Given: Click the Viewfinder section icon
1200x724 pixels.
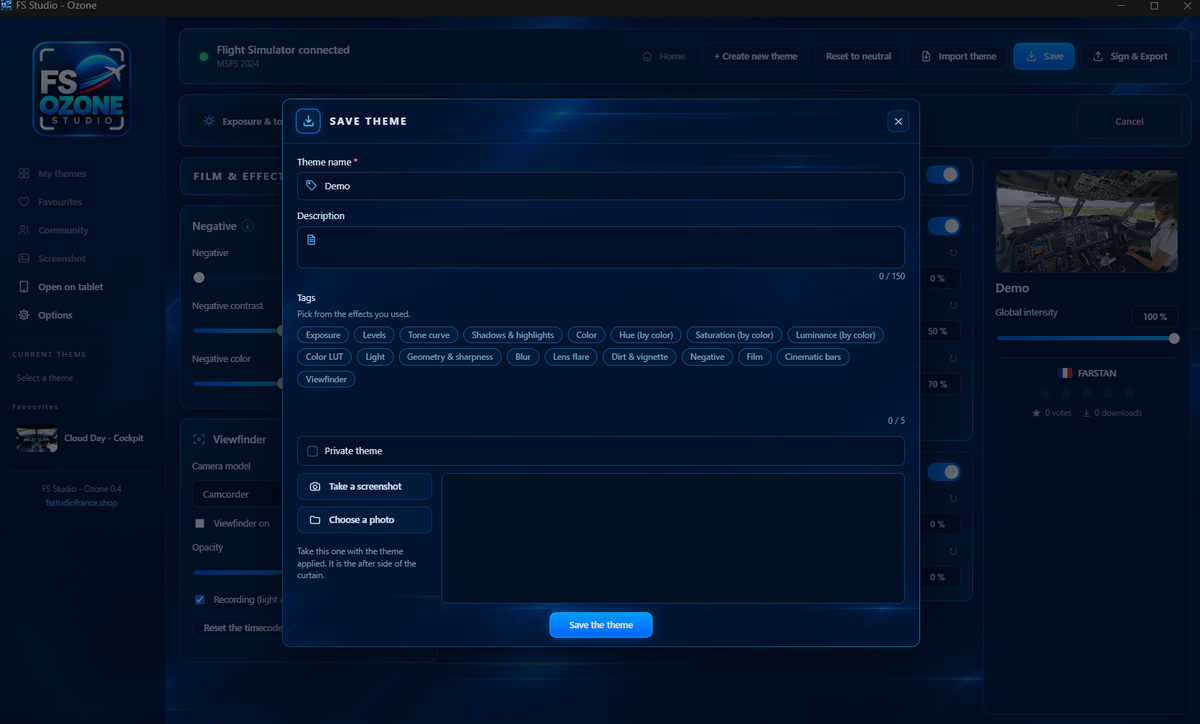Looking at the screenshot, I should pos(199,439).
